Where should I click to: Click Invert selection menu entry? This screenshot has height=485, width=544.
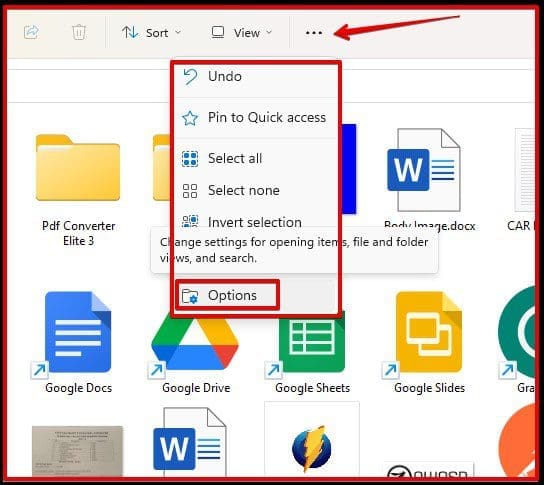(x=255, y=221)
